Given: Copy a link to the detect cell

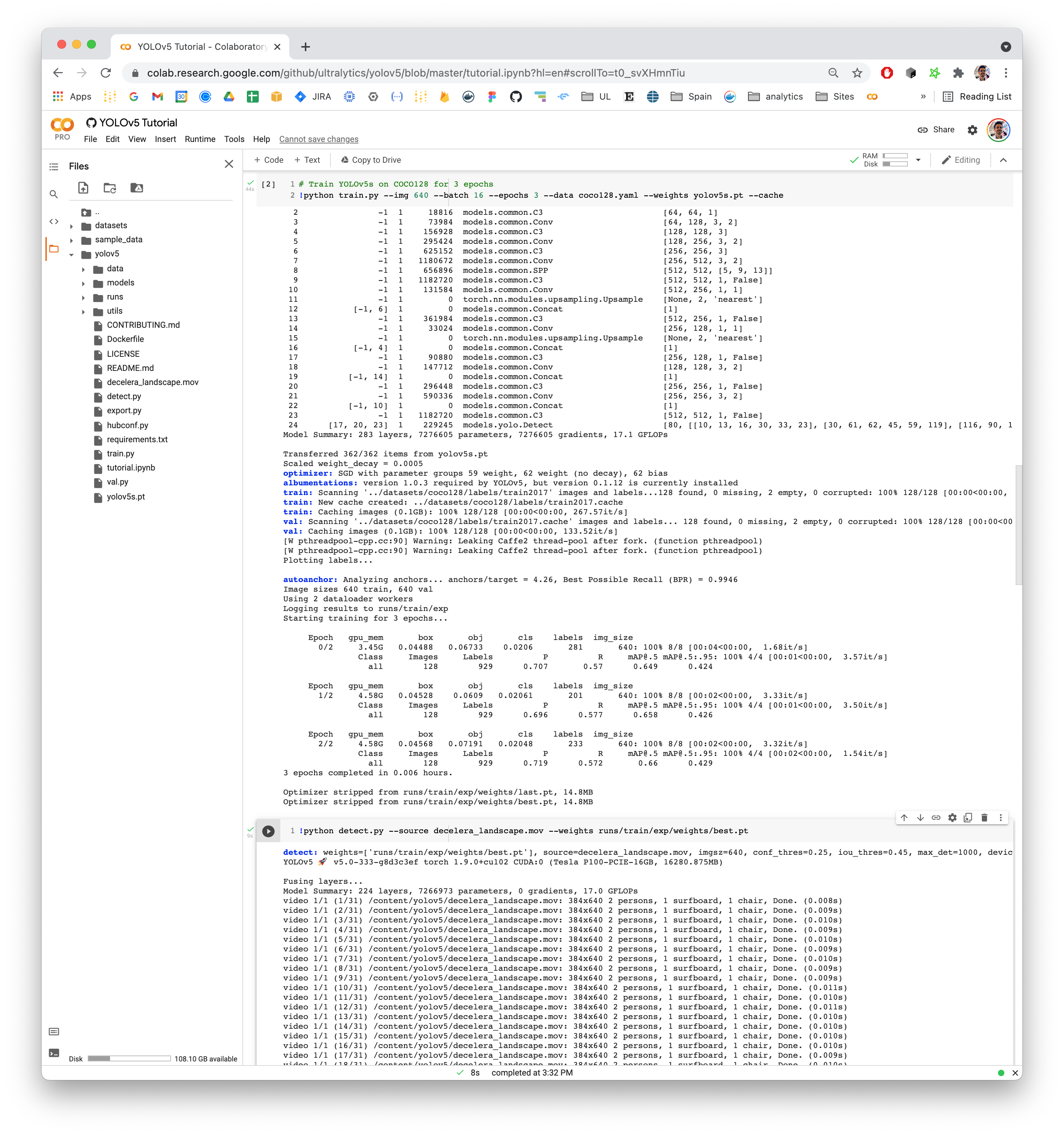Looking at the screenshot, I should 936,818.
